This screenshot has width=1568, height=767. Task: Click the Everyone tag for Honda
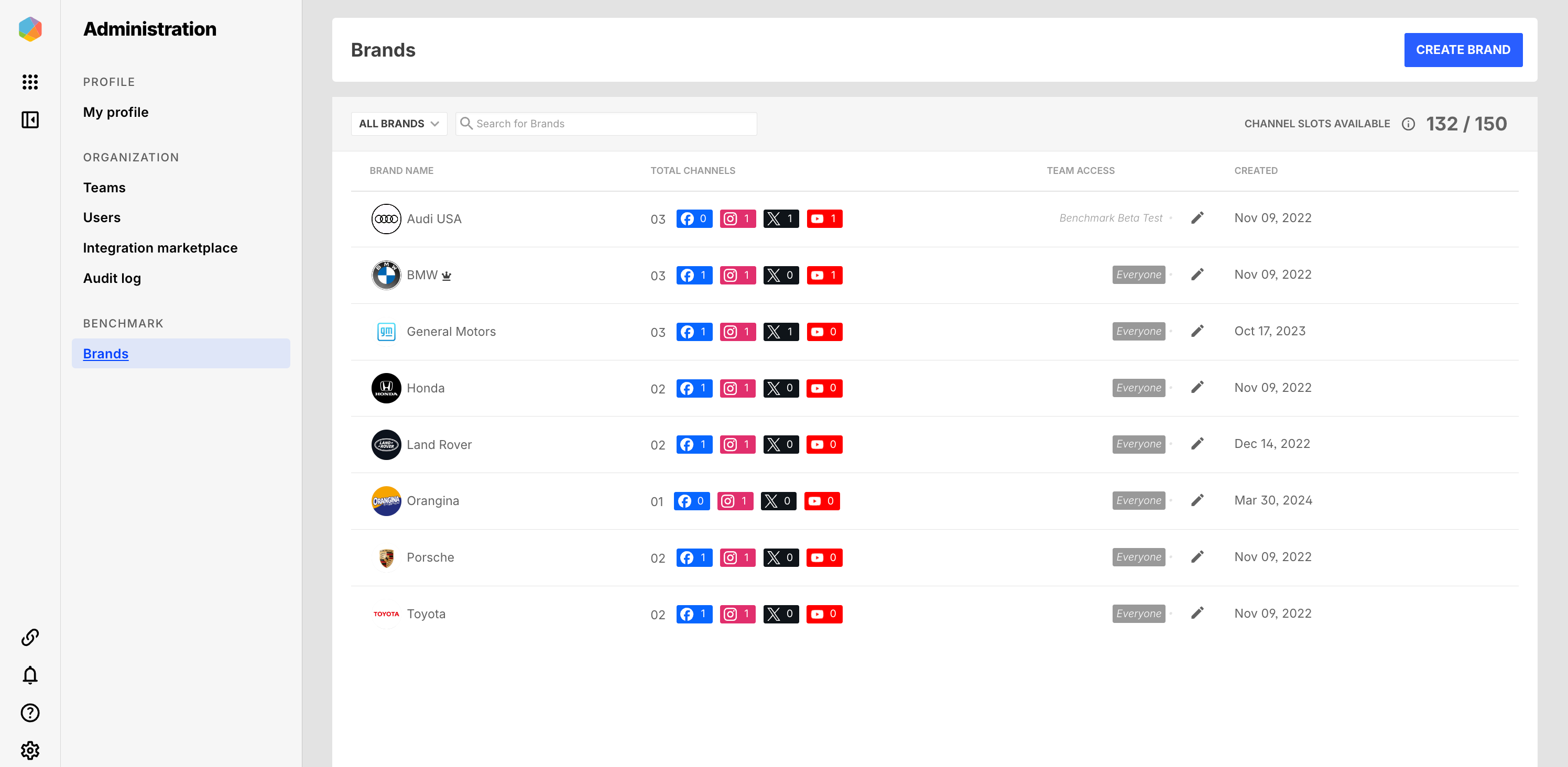1138,388
